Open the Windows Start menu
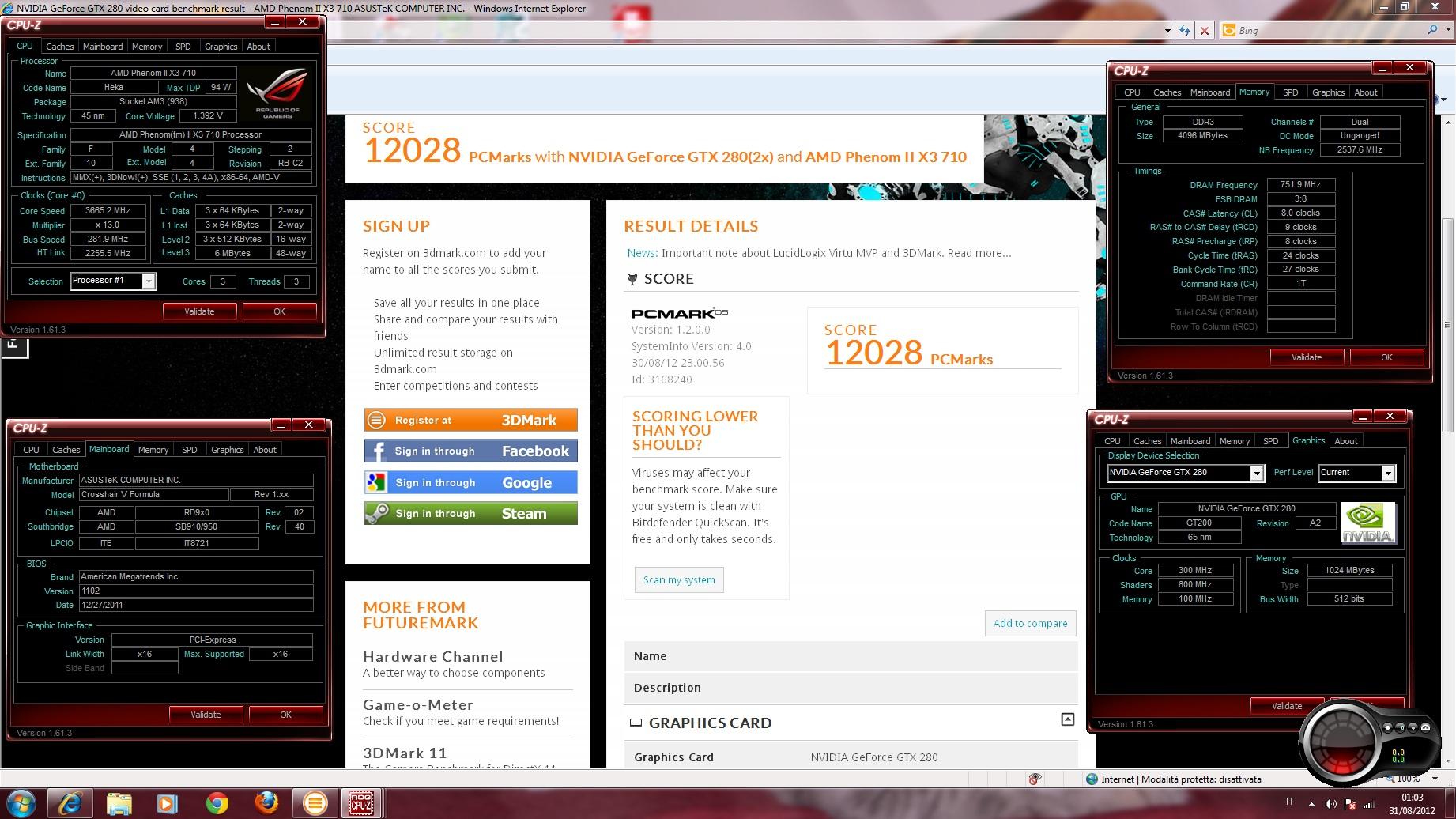This screenshot has width=1456, height=819. [x=21, y=802]
